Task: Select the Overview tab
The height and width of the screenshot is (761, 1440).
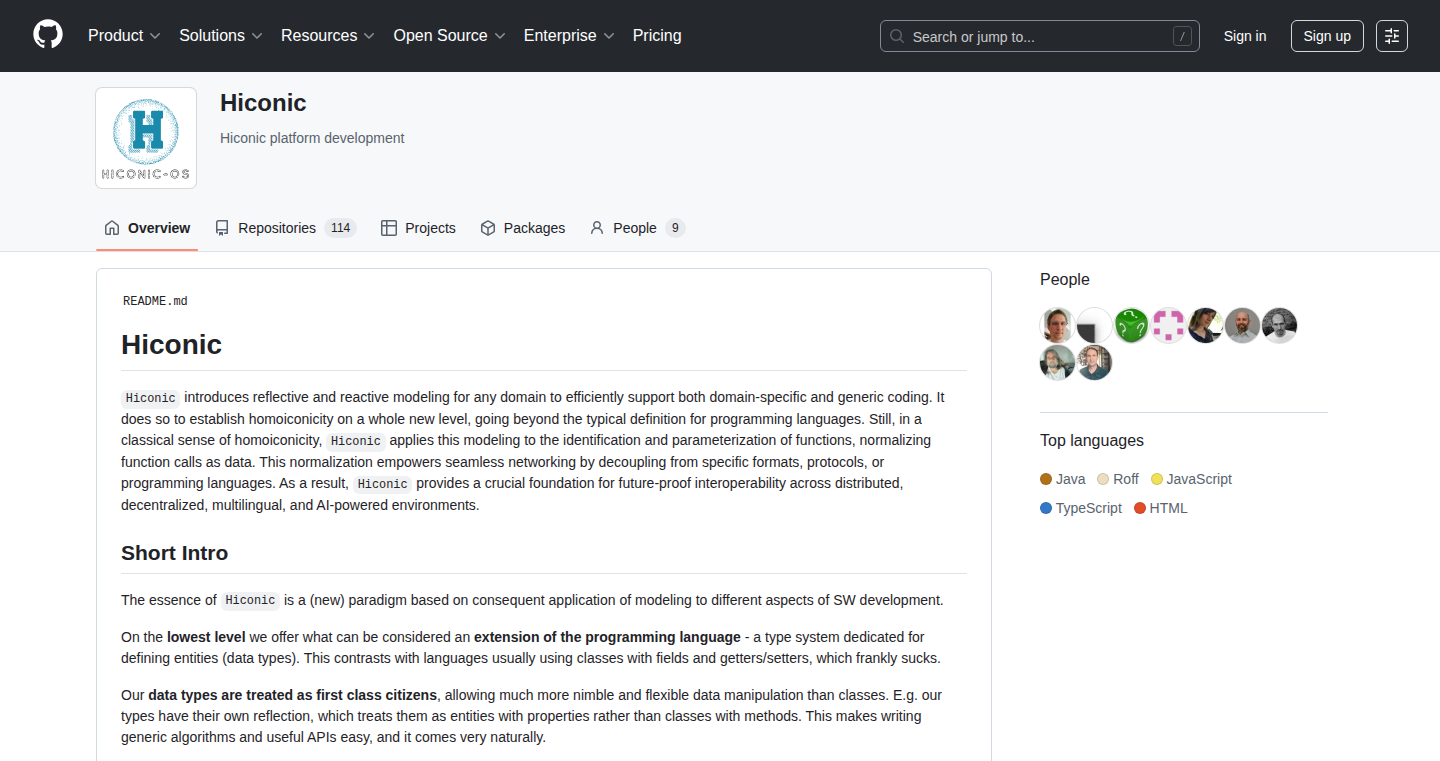Action: pyautogui.click(x=147, y=228)
